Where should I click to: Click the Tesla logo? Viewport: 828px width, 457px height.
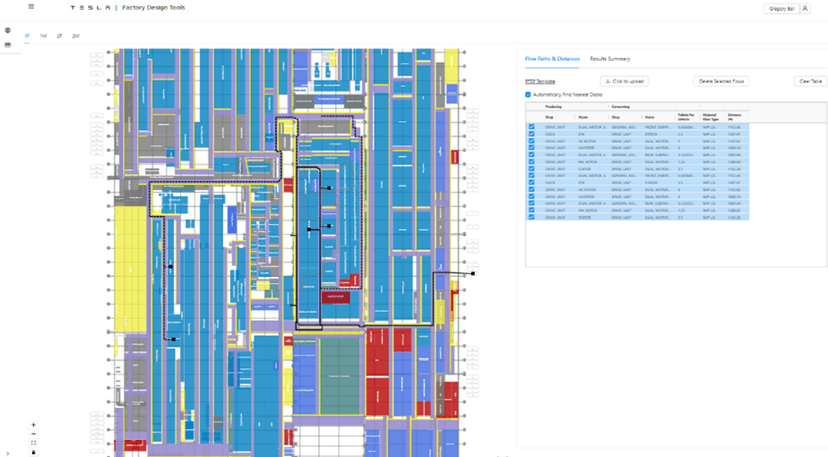tap(90, 7)
